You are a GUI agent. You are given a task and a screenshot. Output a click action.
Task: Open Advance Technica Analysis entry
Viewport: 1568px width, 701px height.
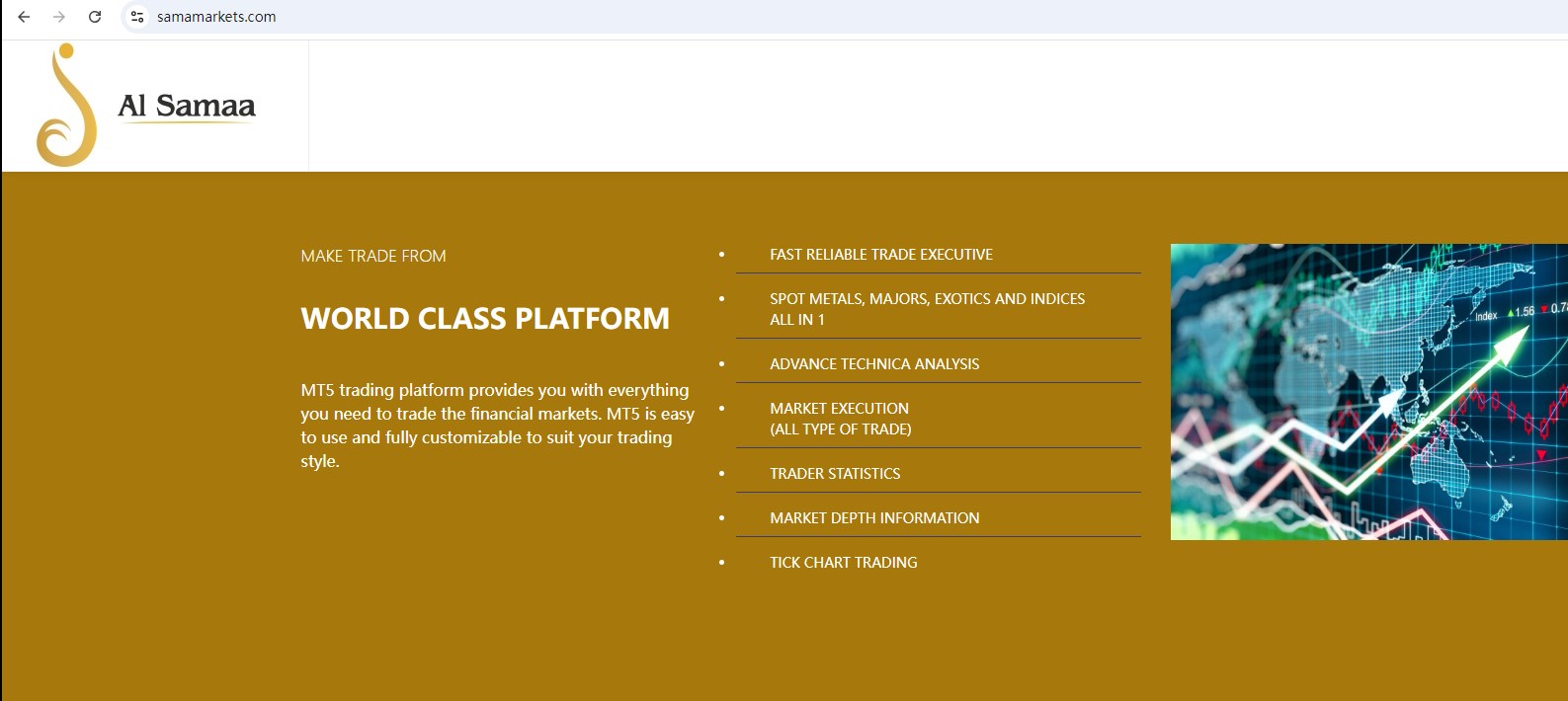(874, 364)
